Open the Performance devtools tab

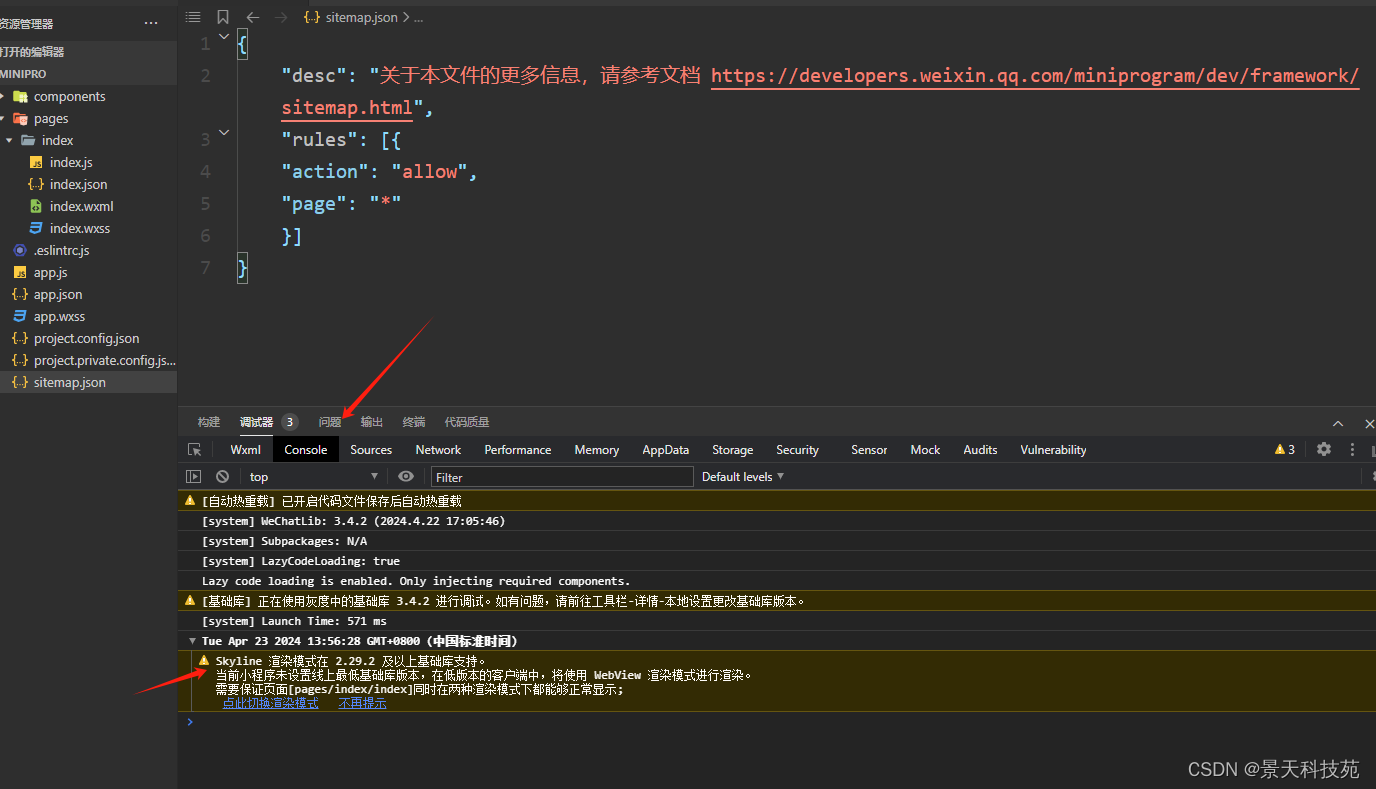[x=518, y=450]
